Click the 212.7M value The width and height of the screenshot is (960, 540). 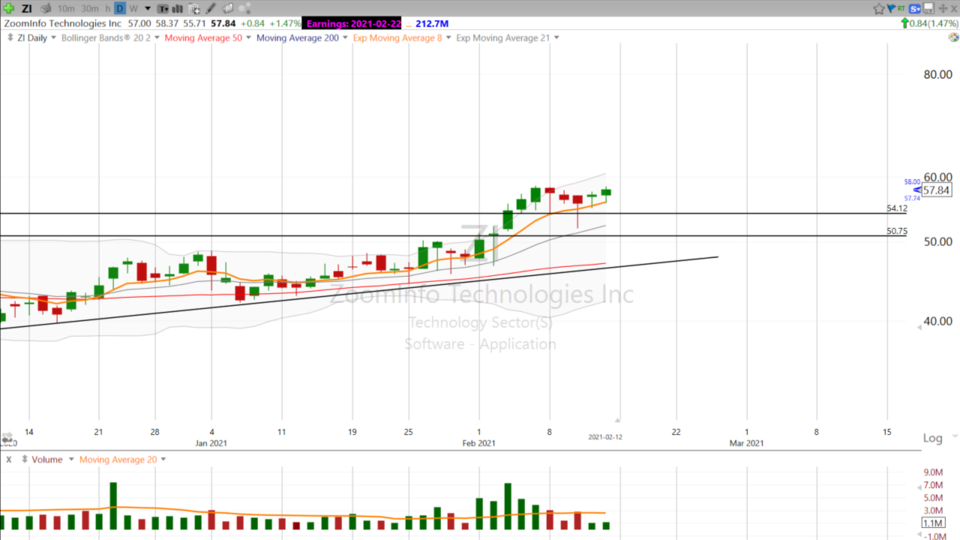pos(432,23)
